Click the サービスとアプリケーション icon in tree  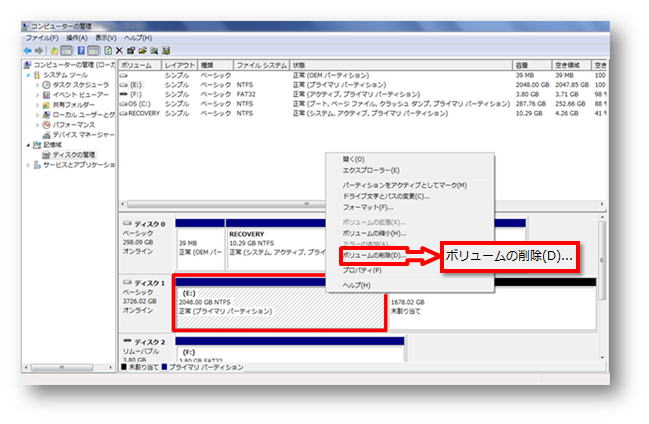(x=37, y=165)
